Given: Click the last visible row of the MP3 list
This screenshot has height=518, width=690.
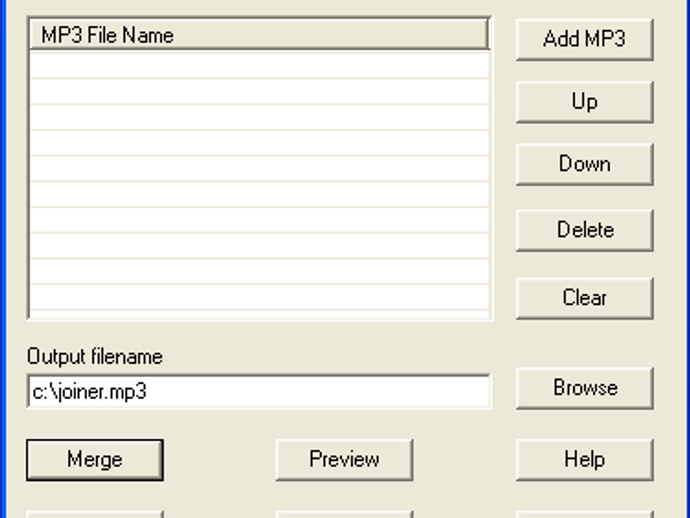Looking at the screenshot, I should pos(259,298).
